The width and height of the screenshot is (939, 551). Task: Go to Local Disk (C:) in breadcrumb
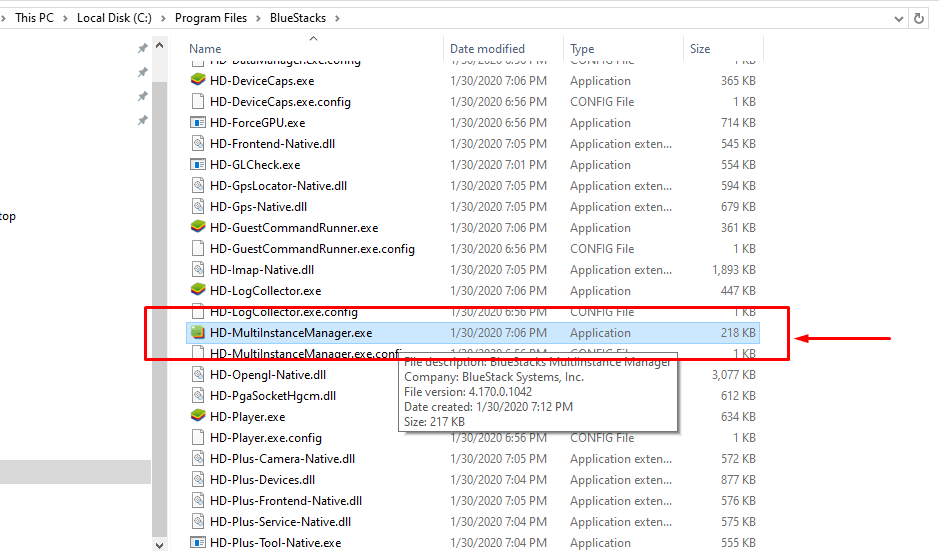coord(114,18)
